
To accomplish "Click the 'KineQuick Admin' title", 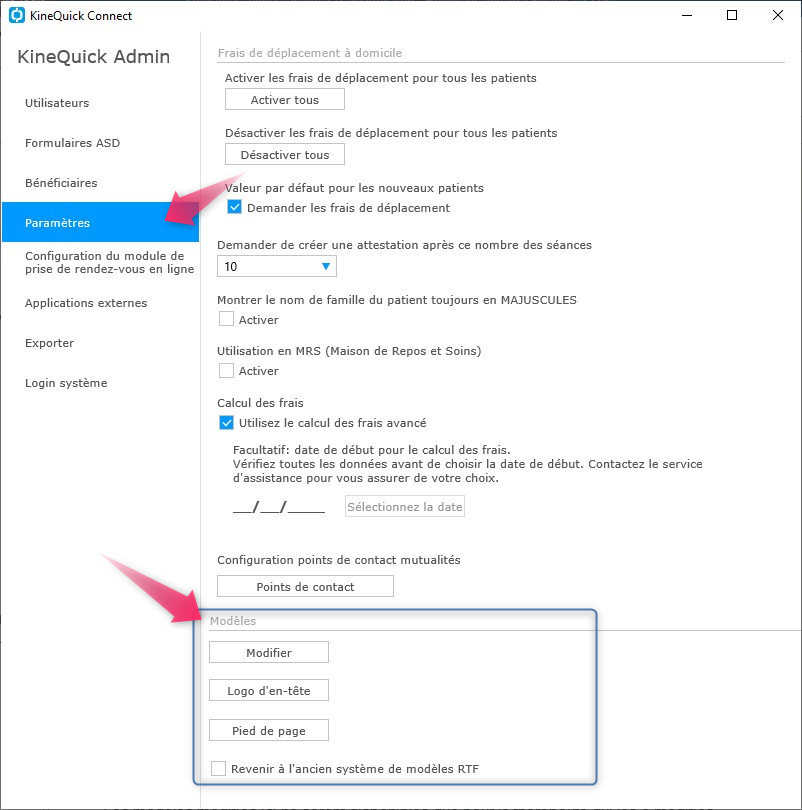I will [x=93, y=56].
